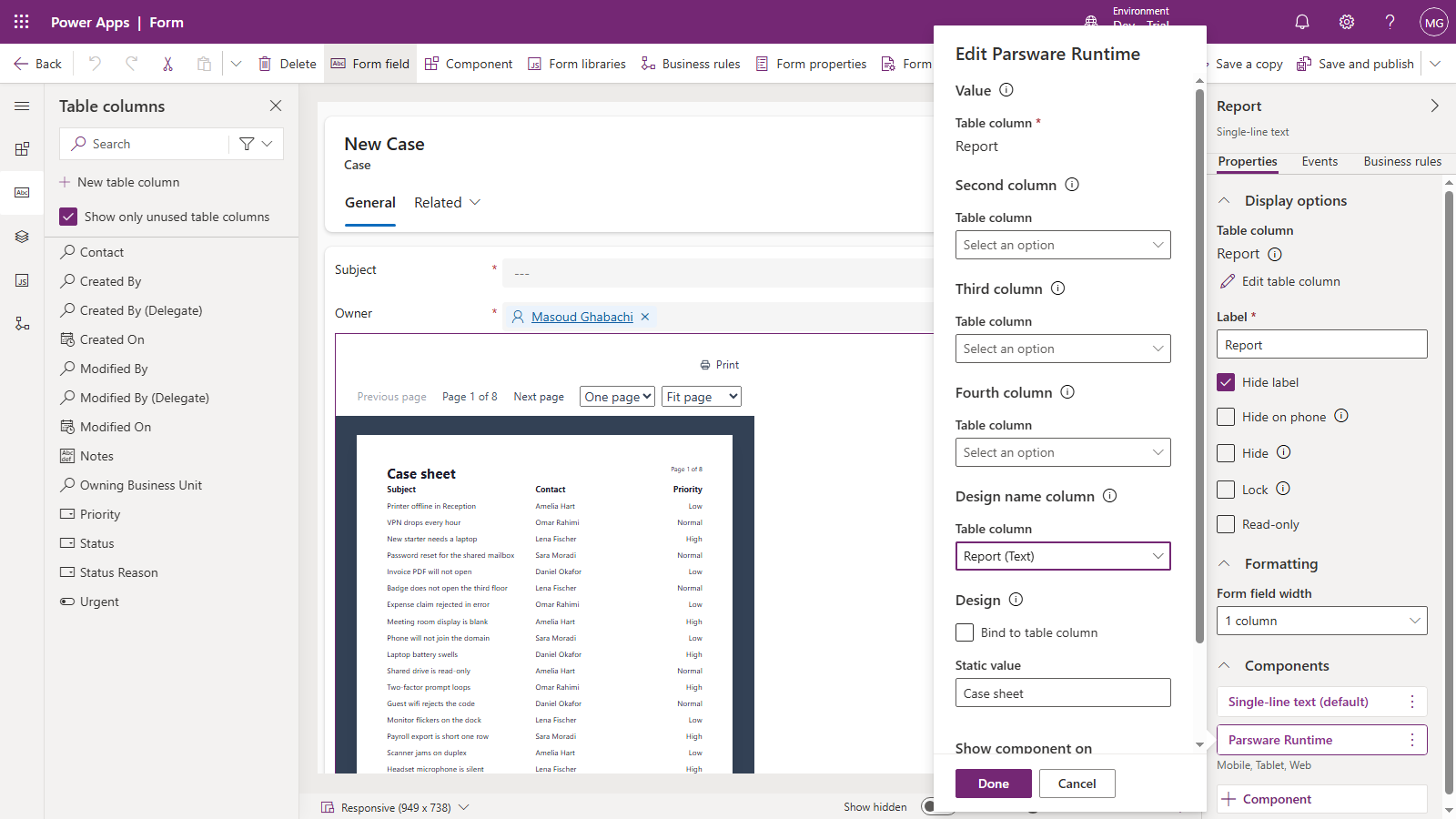Uncheck Show only unused table columns
The image size is (1456, 819).
pos(68,217)
